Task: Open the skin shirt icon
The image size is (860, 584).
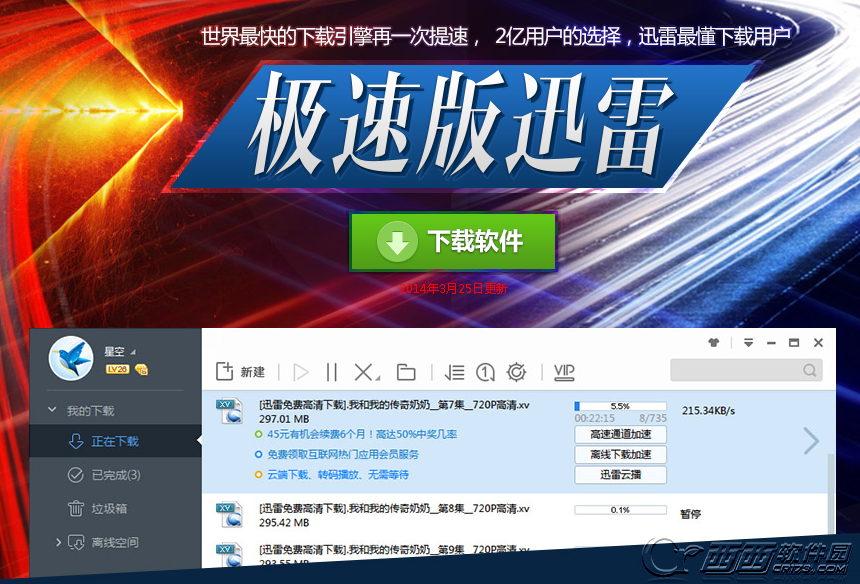Action: pyautogui.click(x=713, y=343)
